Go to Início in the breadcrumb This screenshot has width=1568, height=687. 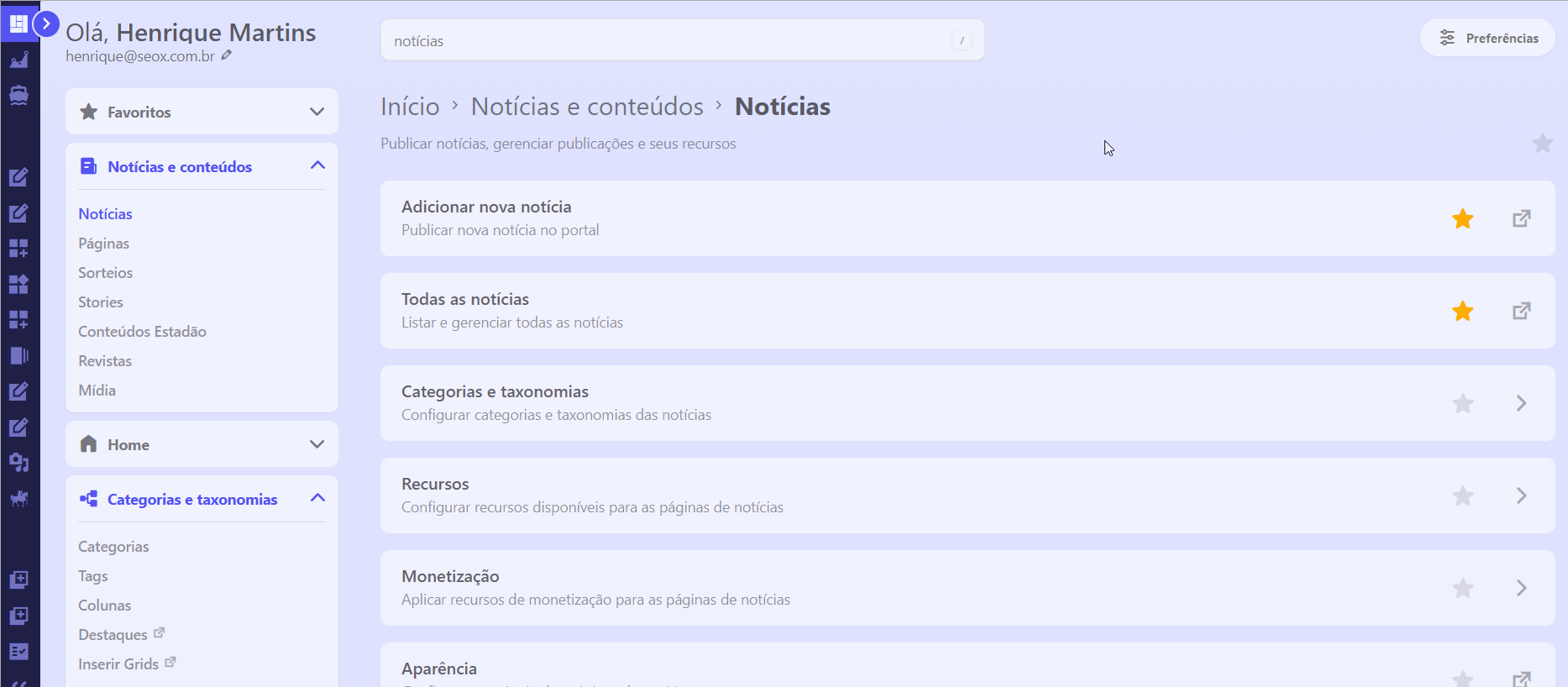coord(410,107)
